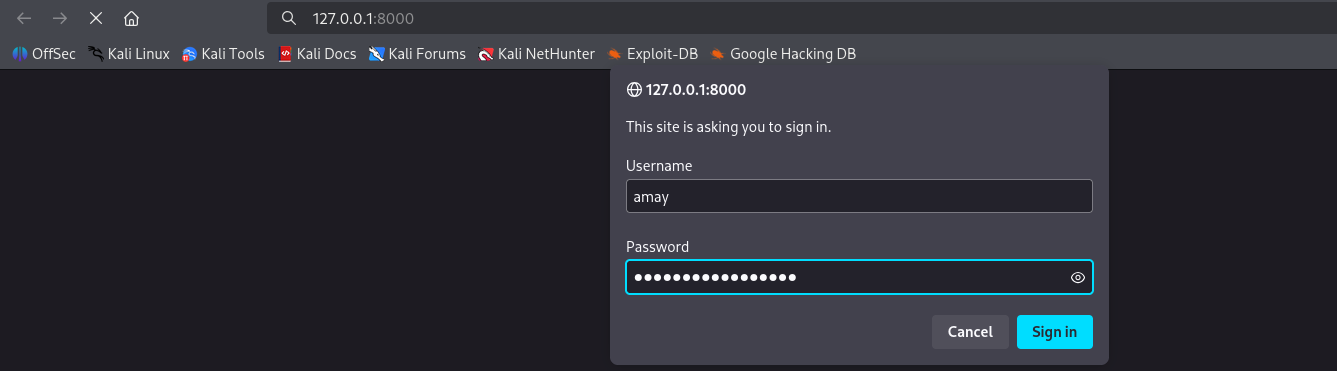The width and height of the screenshot is (1337, 371).
Task: Submit credentials with Sign in button
Action: tap(1055, 332)
